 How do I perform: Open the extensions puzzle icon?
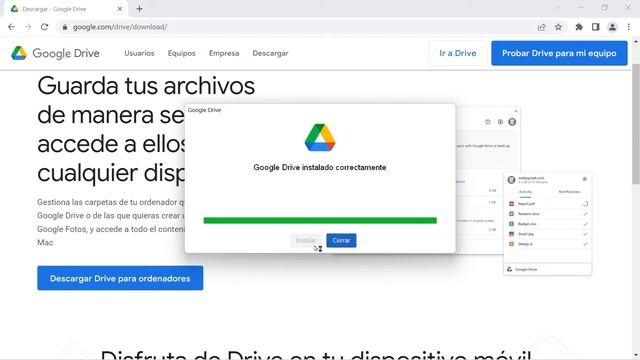(x=579, y=27)
